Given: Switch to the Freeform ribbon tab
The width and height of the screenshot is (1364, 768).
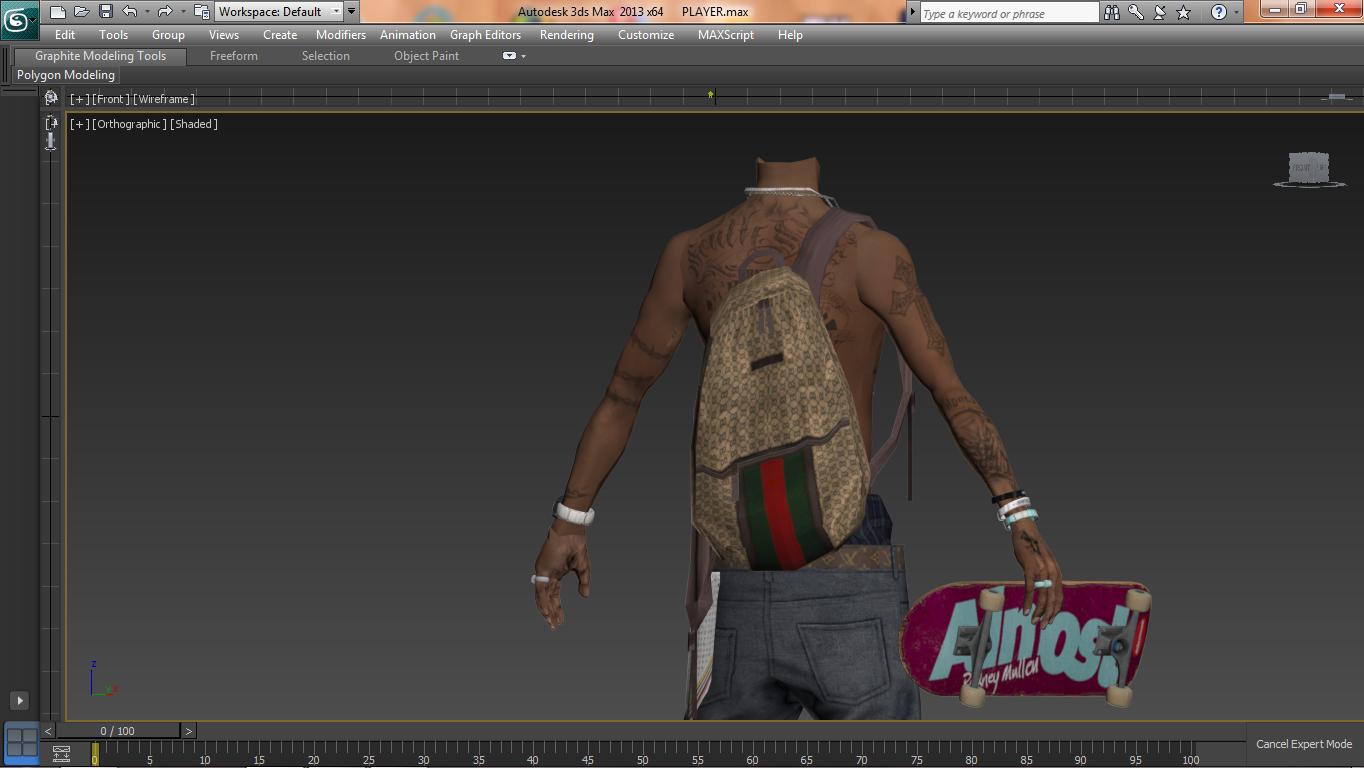Looking at the screenshot, I should 234,56.
